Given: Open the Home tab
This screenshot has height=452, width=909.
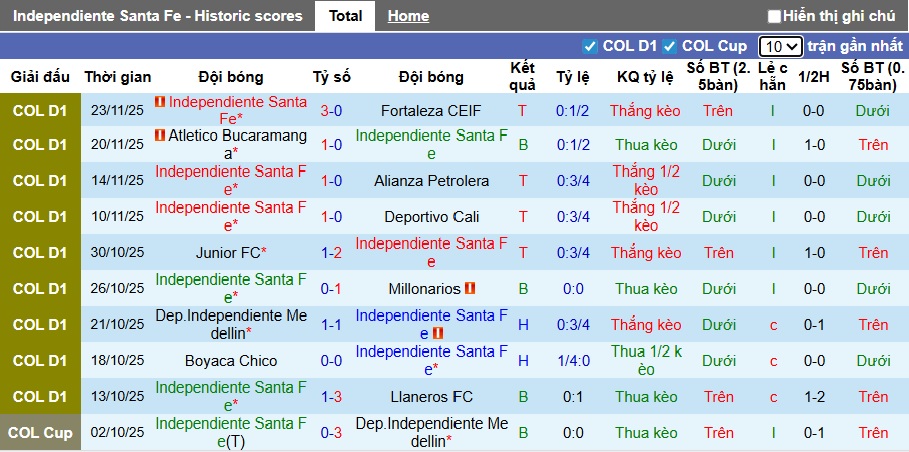Looking at the screenshot, I should 408,16.
